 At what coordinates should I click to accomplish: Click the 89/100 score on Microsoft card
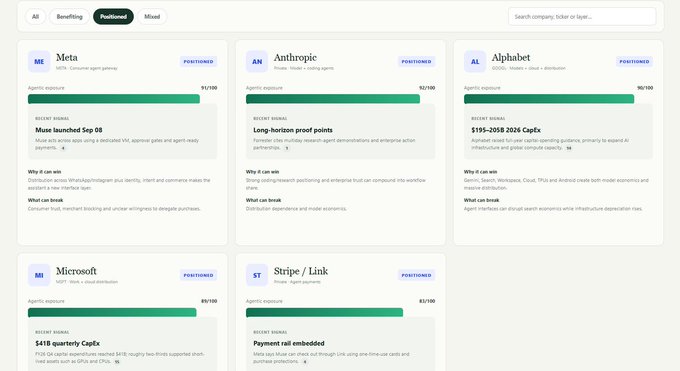coord(209,301)
